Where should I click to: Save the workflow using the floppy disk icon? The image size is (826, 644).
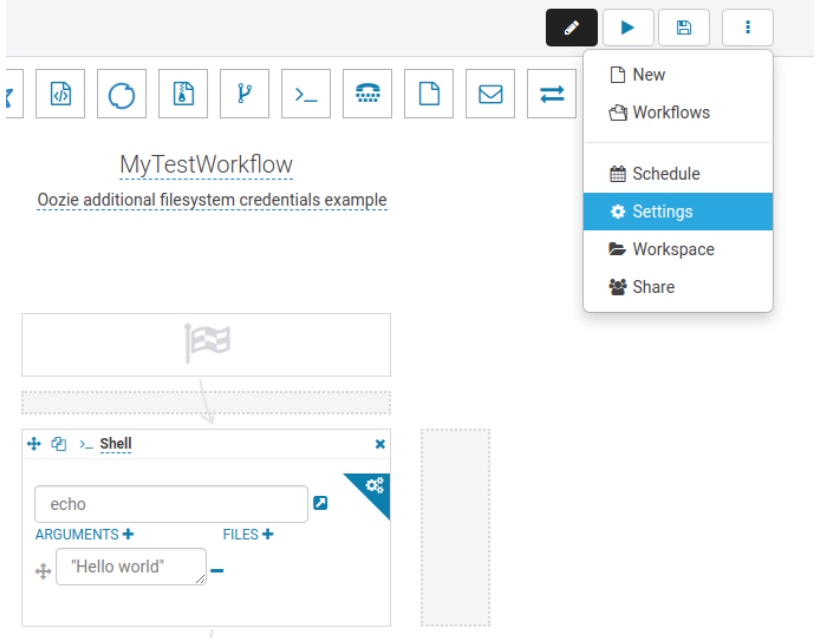point(684,28)
